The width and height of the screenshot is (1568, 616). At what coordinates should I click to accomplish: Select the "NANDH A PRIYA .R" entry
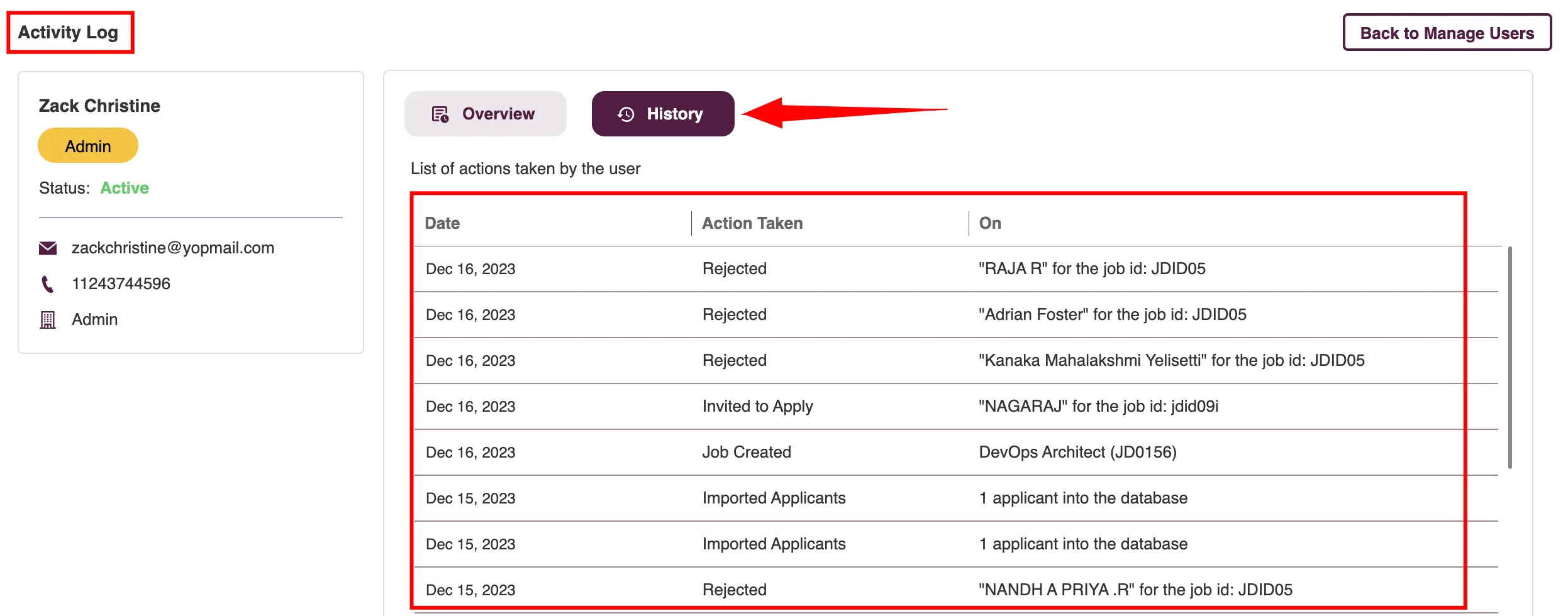[1135, 590]
